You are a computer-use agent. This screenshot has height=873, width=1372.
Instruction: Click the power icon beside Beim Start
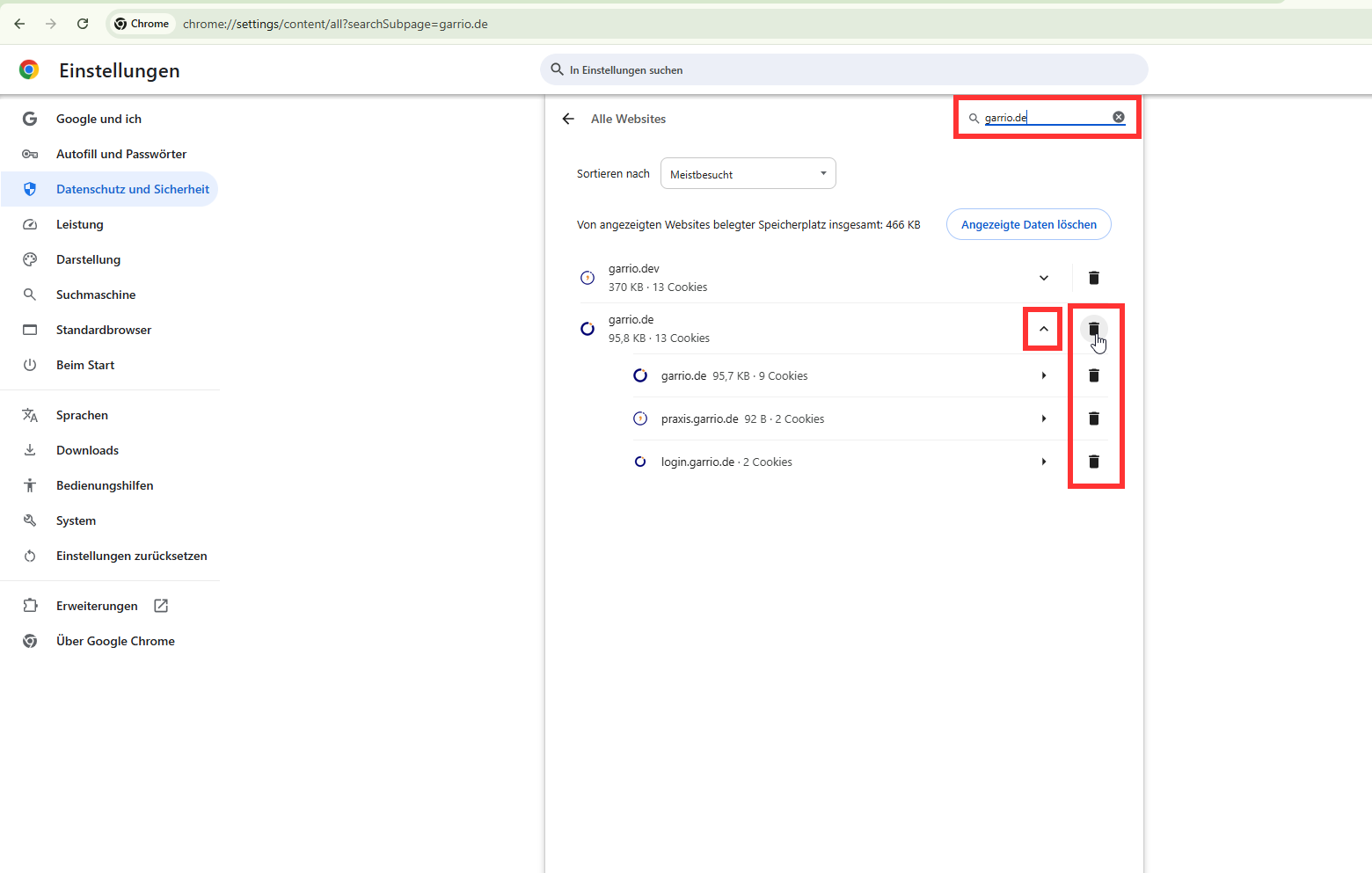pyautogui.click(x=30, y=365)
